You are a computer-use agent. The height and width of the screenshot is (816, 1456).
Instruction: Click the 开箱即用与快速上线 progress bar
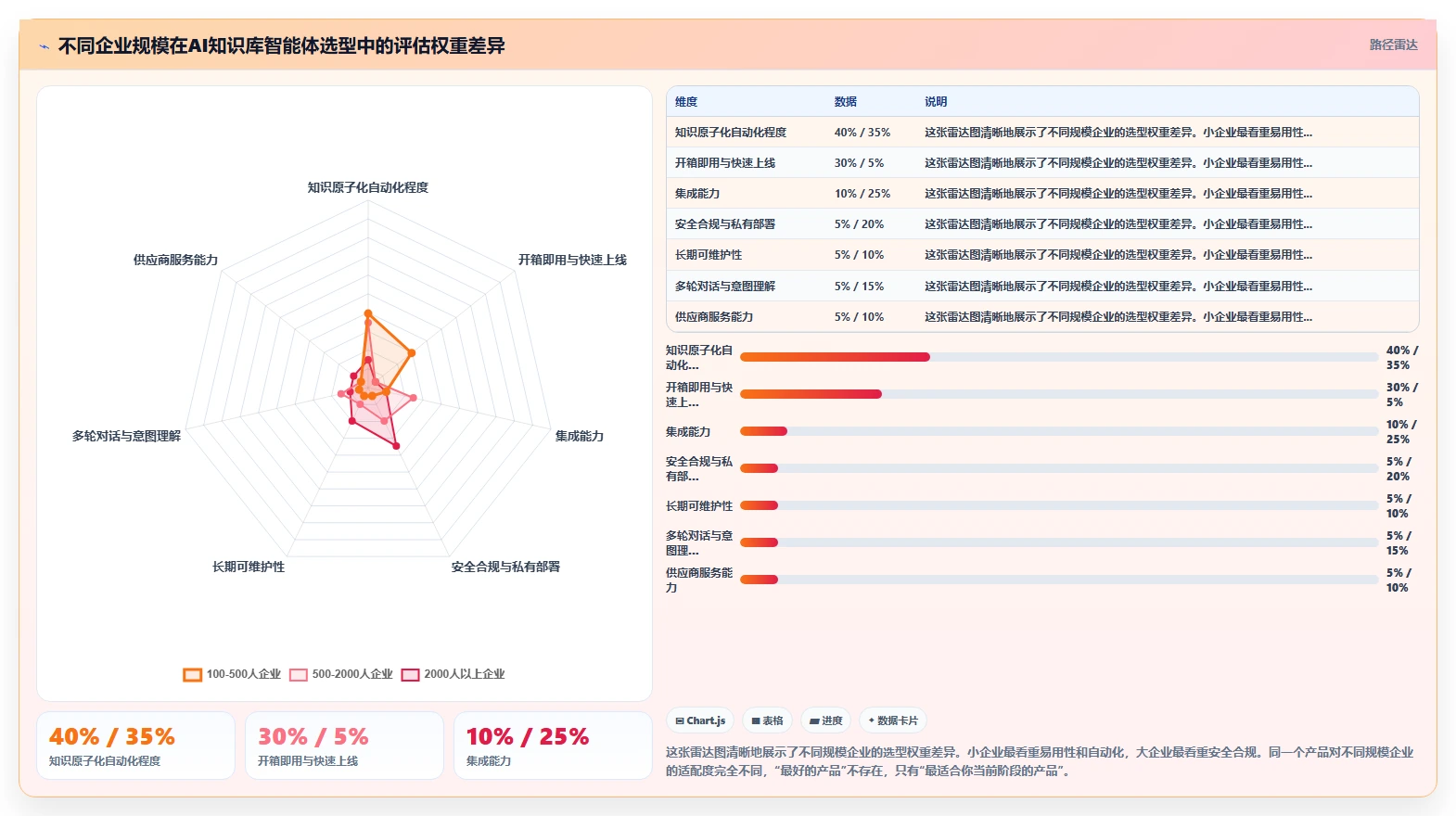point(1059,394)
